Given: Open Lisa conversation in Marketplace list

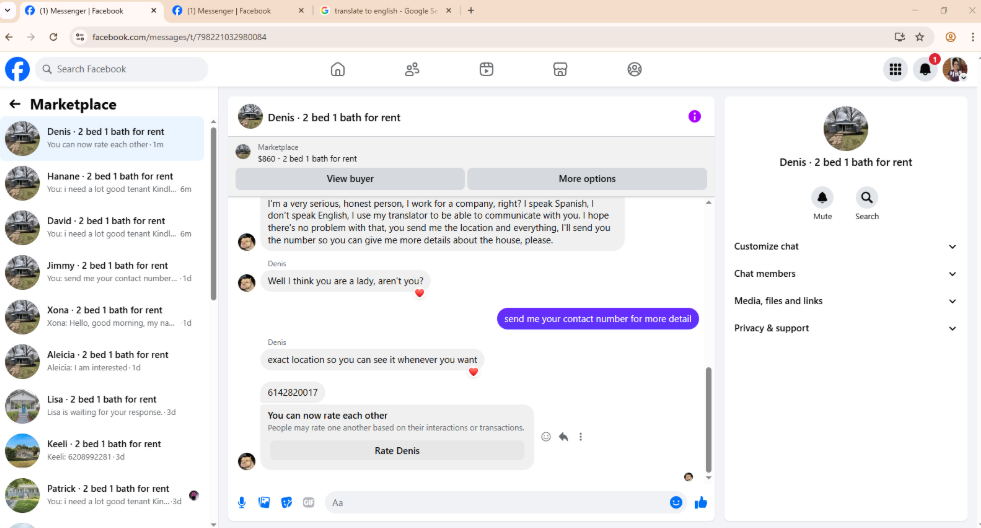Looking at the screenshot, I should pos(103,406).
